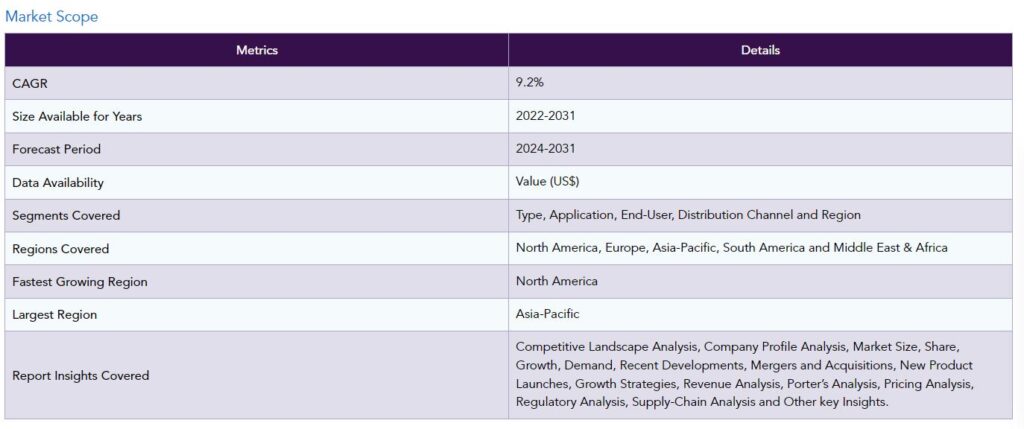The width and height of the screenshot is (1024, 429).
Task: Click the Type, Application, End-User segments text
Action: (x=688, y=215)
